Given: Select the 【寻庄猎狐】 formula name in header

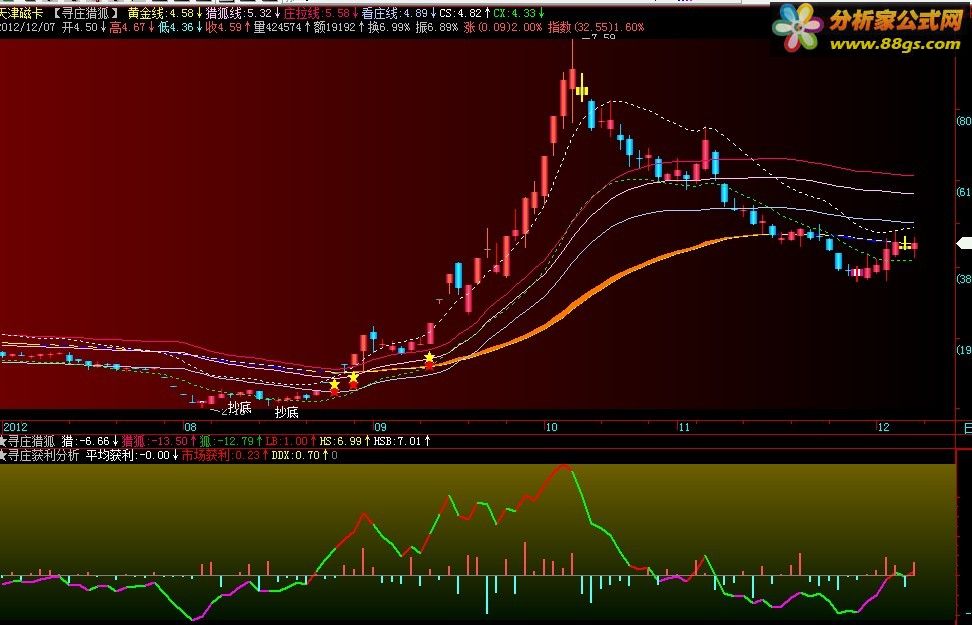Looking at the screenshot, I should tap(85, 13).
